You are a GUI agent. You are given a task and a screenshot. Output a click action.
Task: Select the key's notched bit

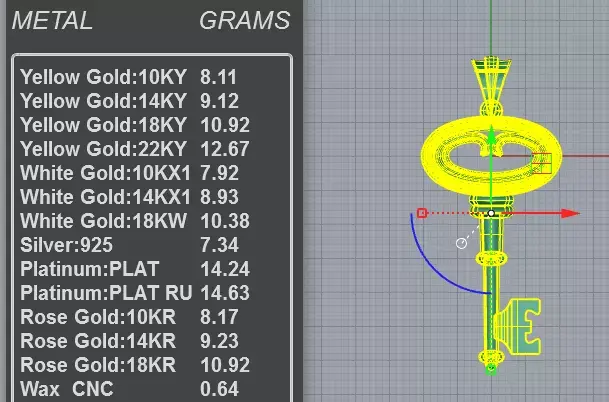[519, 326]
